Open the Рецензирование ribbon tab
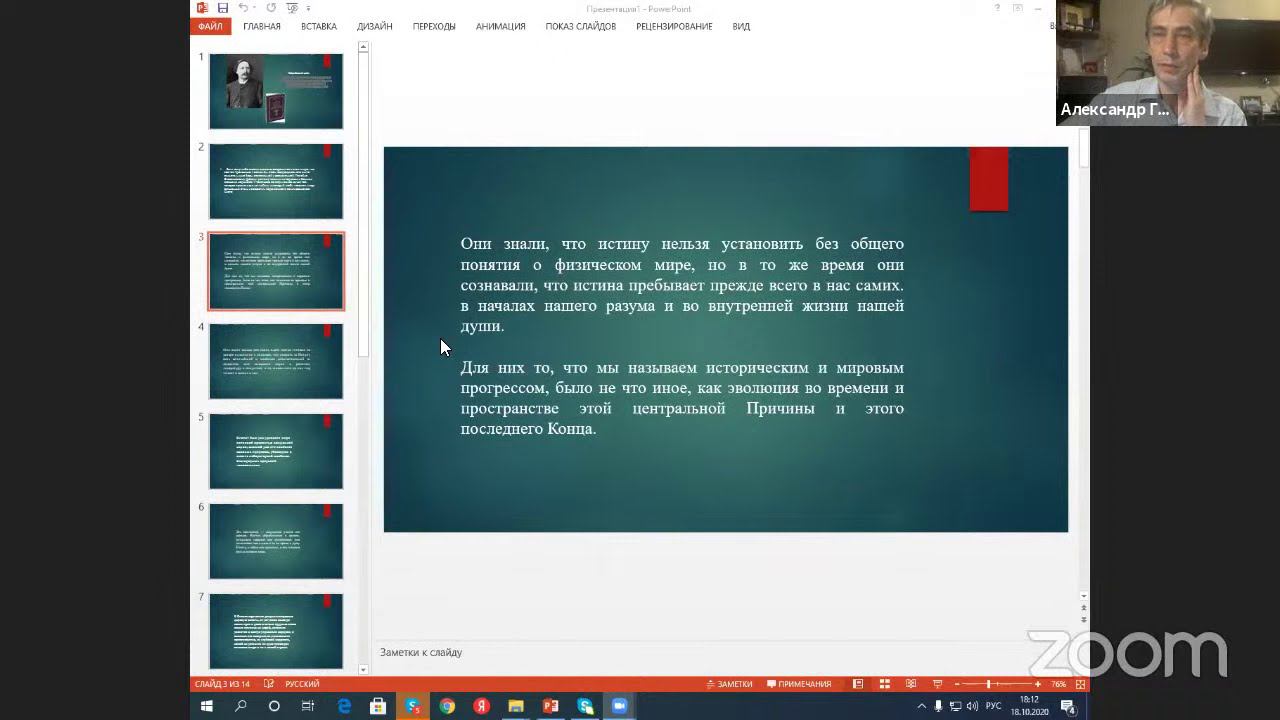The image size is (1280, 720). point(674,27)
